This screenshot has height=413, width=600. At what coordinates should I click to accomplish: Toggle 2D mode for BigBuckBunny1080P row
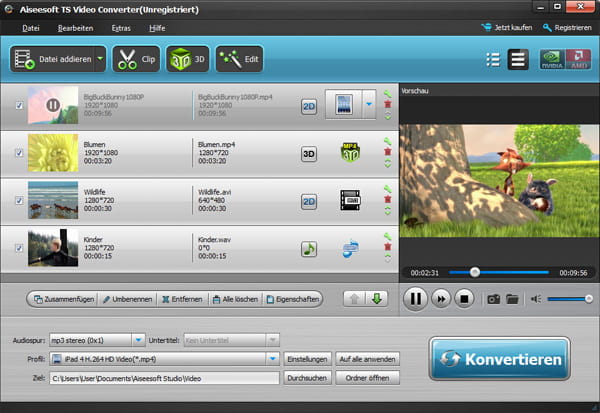point(309,106)
